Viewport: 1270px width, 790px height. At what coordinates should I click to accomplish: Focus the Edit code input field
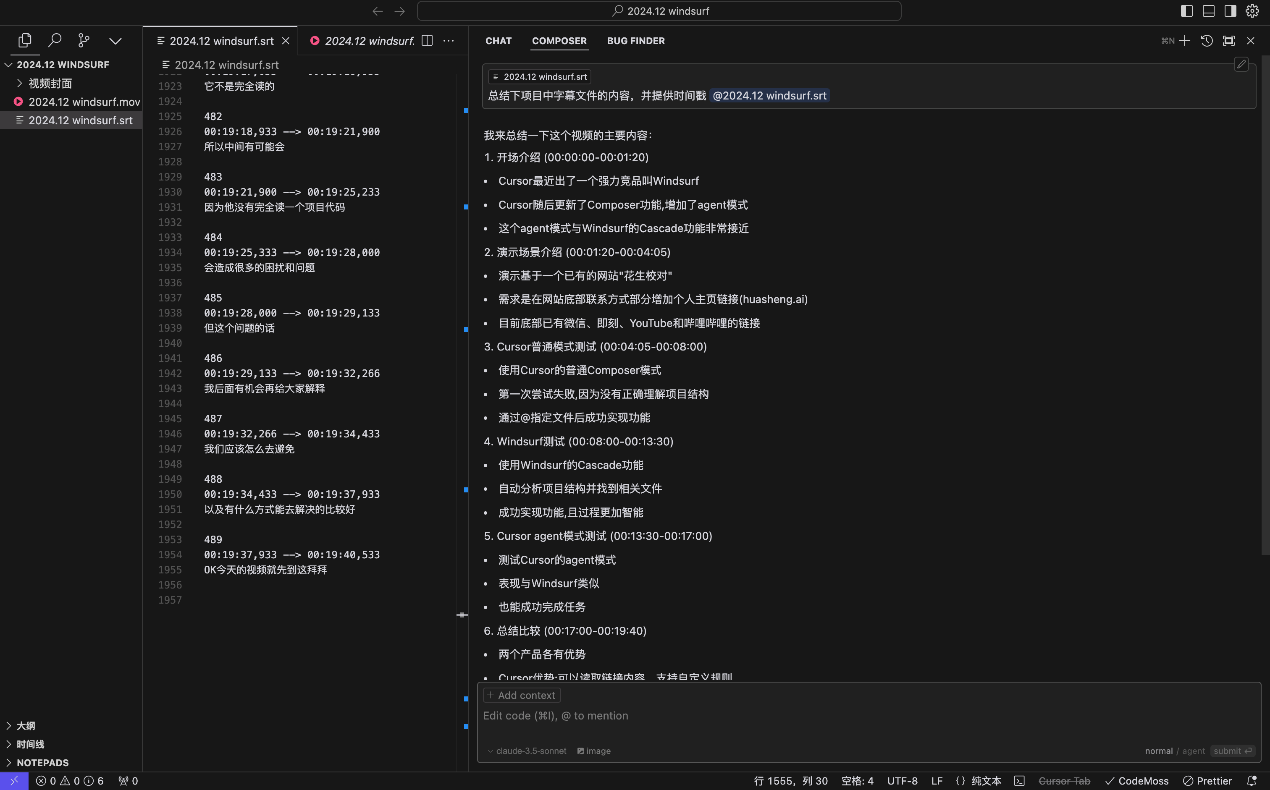[800, 716]
